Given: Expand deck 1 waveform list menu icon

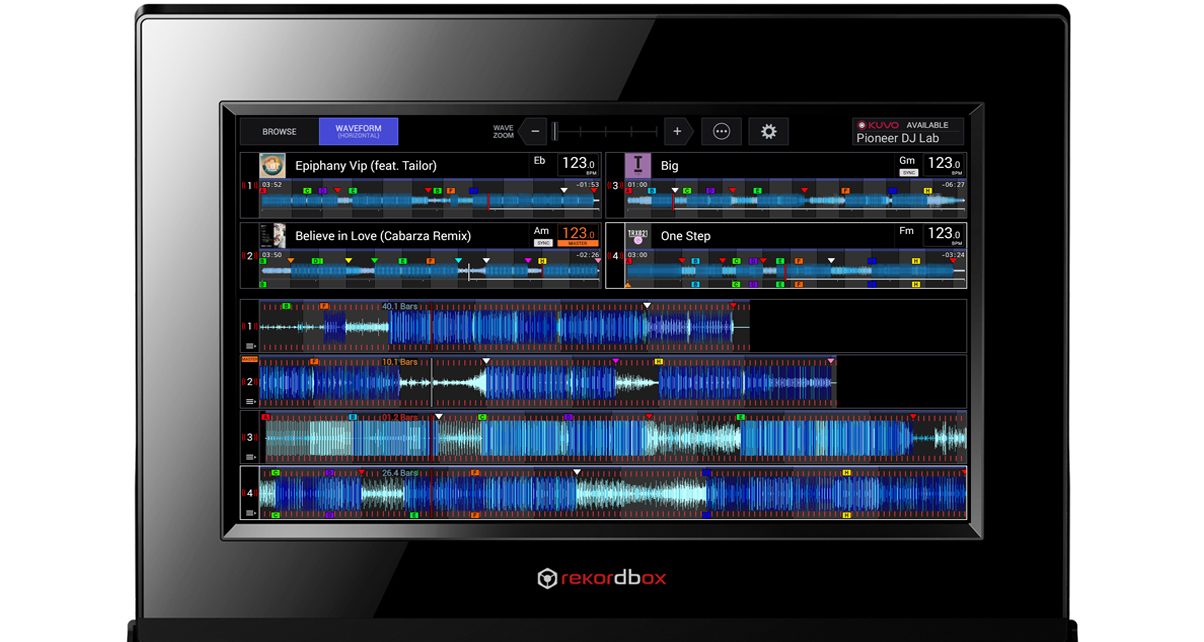Looking at the screenshot, I should 251,346.
